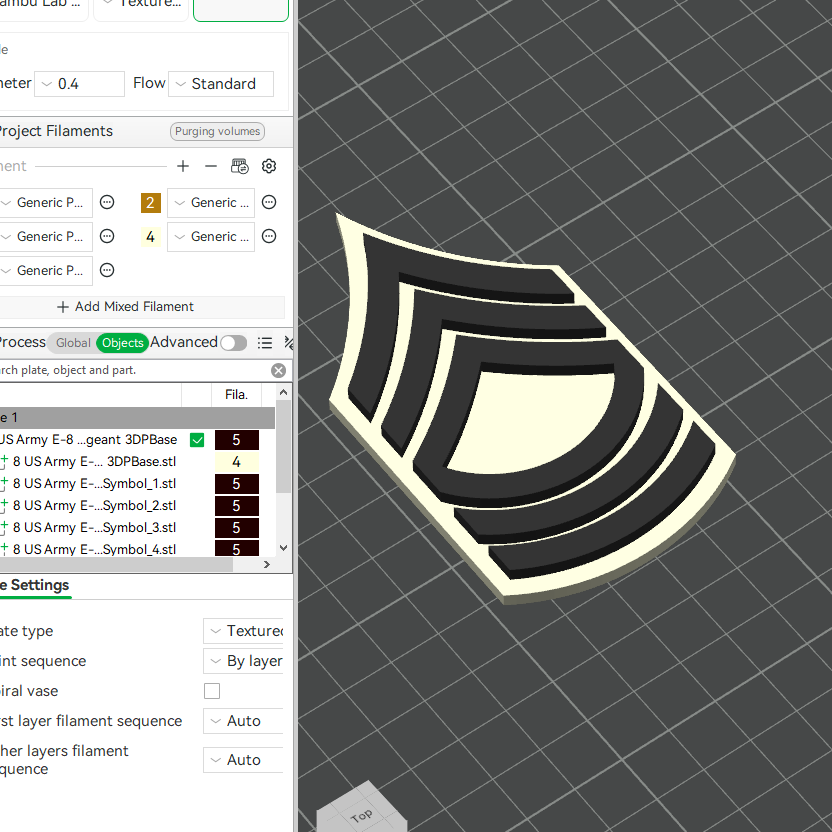Click the Fila. column header
Image resolution: width=832 pixels, height=832 pixels.
point(236,395)
